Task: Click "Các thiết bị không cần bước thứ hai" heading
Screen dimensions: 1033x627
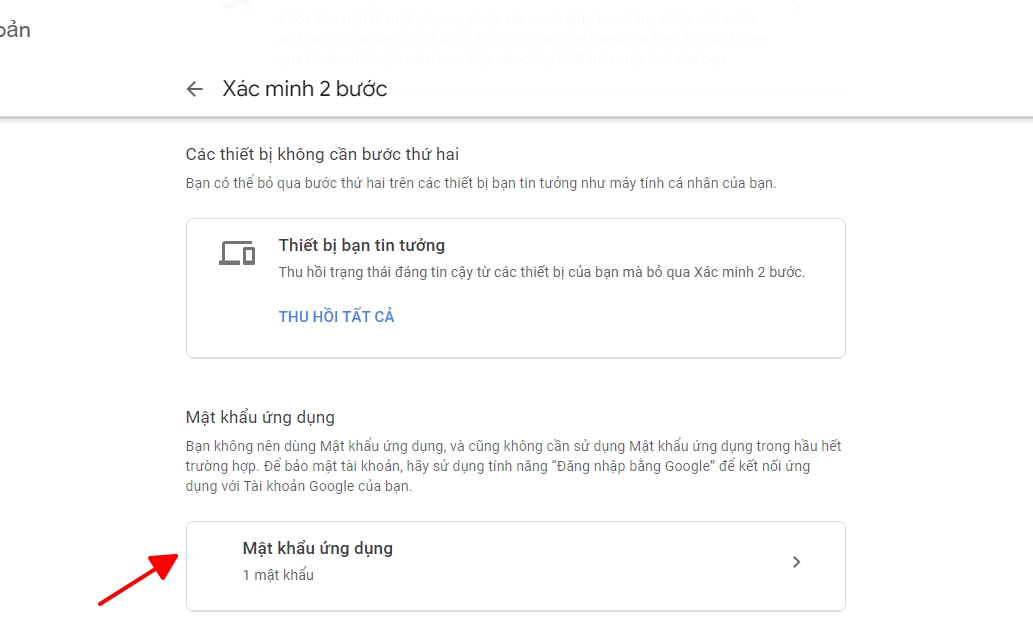Action: tap(322, 154)
